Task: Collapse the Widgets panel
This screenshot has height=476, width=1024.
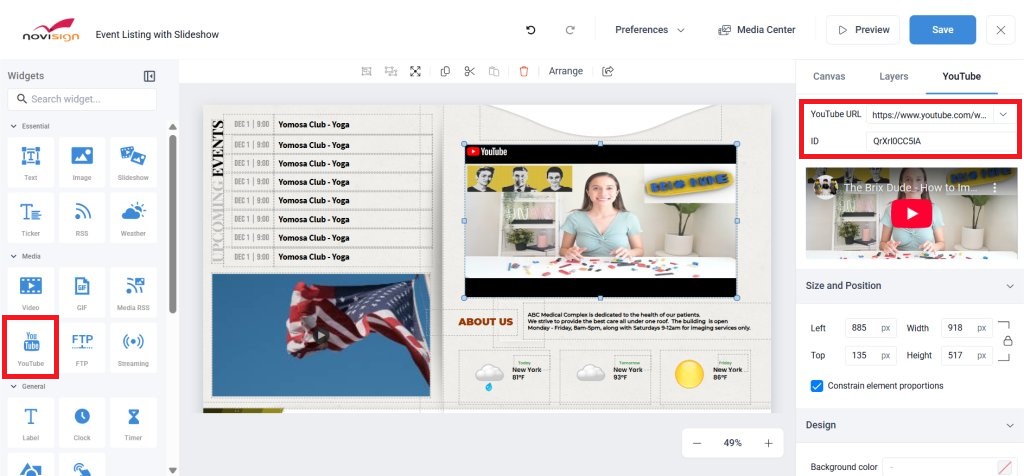Action: (150, 76)
